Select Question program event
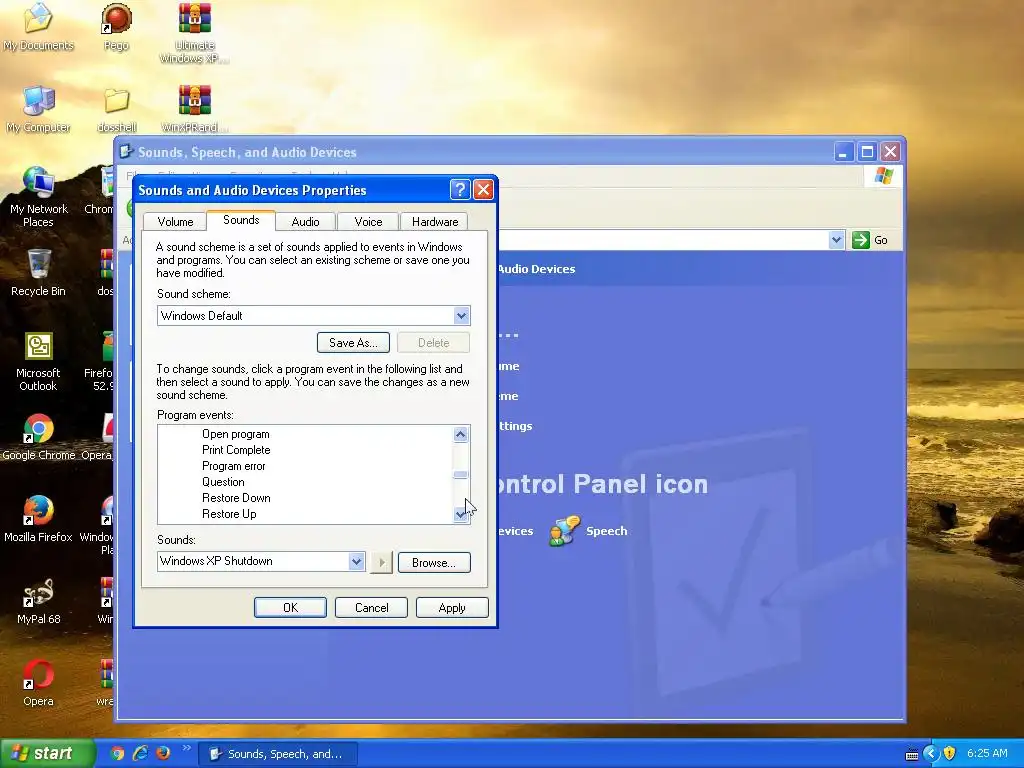This screenshot has width=1024, height=768. tap(223, 482)
